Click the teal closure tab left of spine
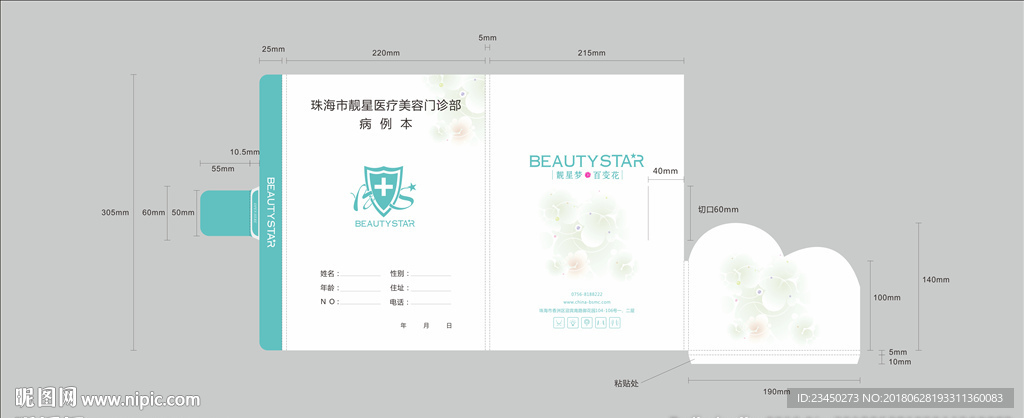The width and height of the screenshot is (1024, 418). (x=226, y=213)
